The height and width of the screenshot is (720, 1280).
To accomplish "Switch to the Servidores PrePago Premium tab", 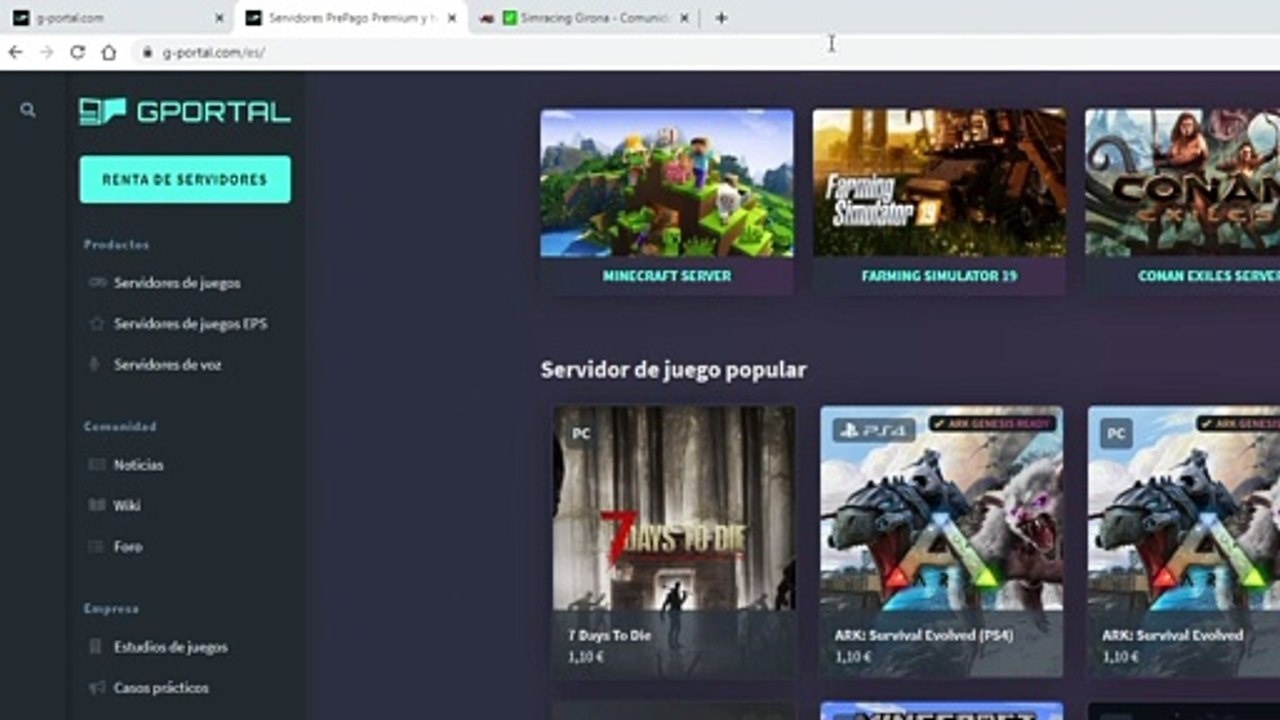I will [x=351, y=18].
